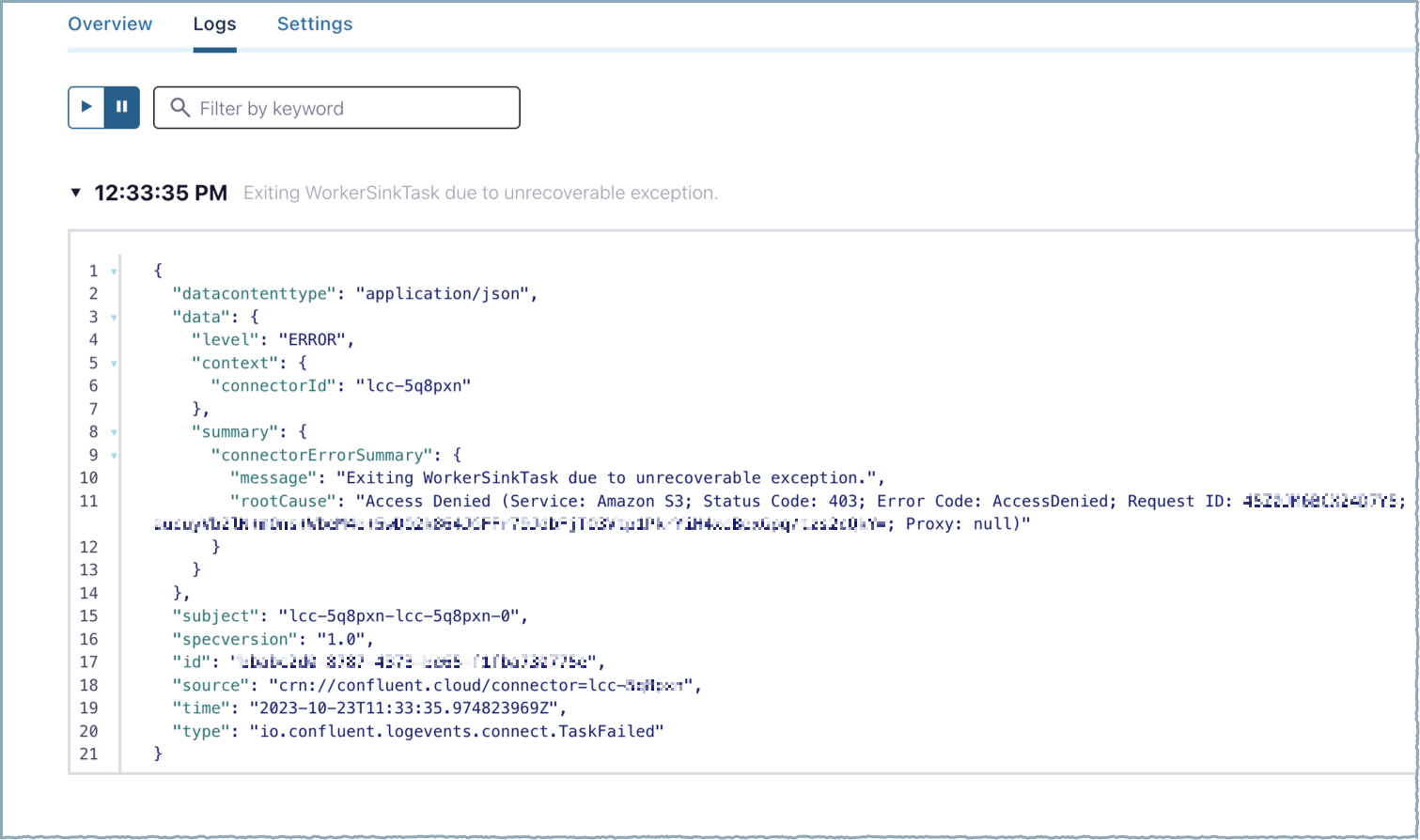
Task: Click the connectorId value "lcc-5q8pxn"
Action: point(413,385)
